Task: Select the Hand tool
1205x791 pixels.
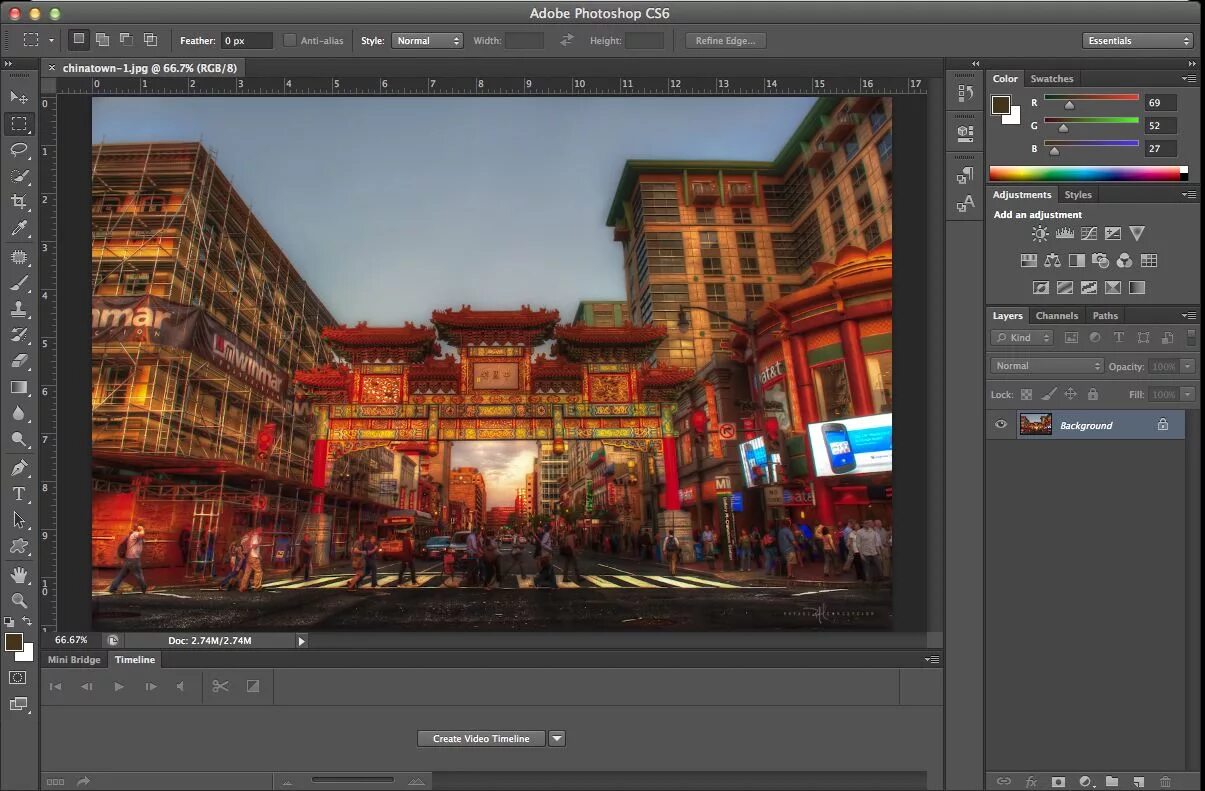Action: pos(19,574)
